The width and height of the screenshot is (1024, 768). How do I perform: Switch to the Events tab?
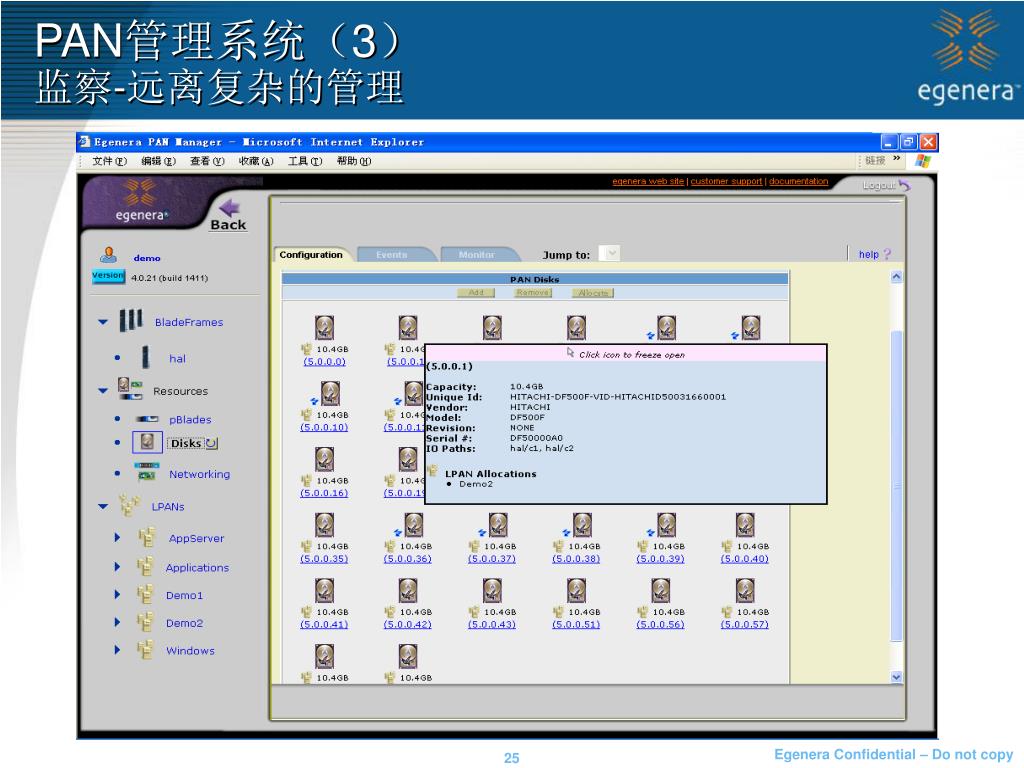tap(392, 255)
